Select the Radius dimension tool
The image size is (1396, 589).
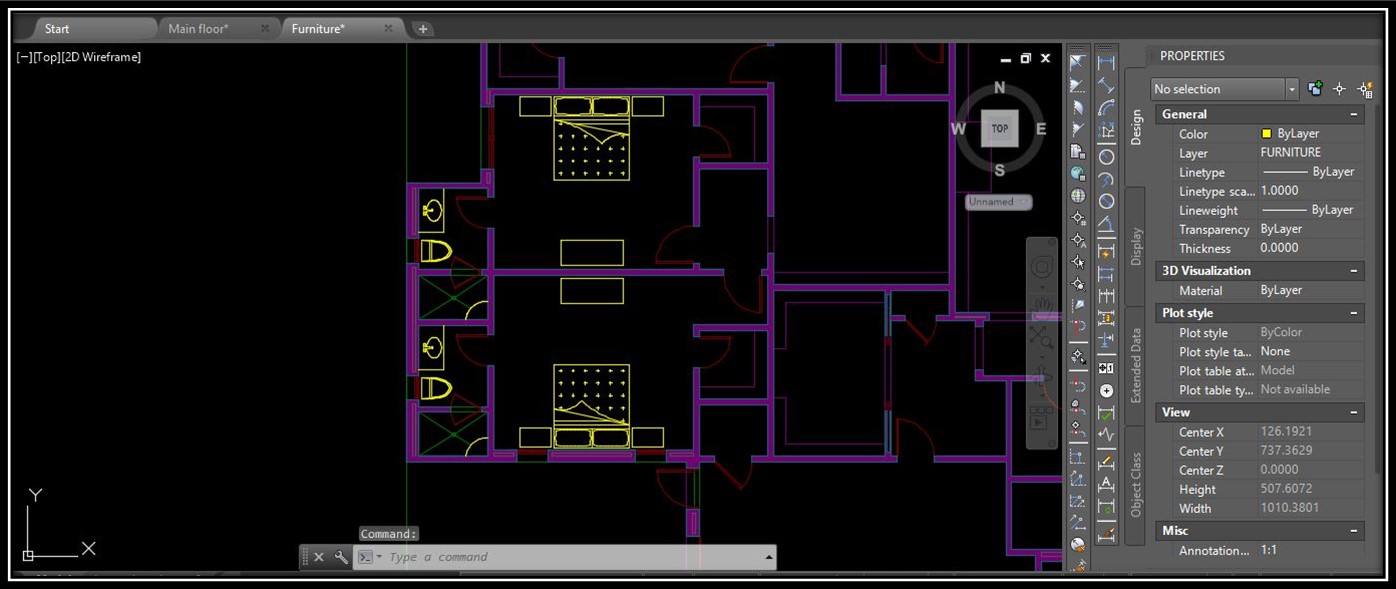coord(1106,157)
